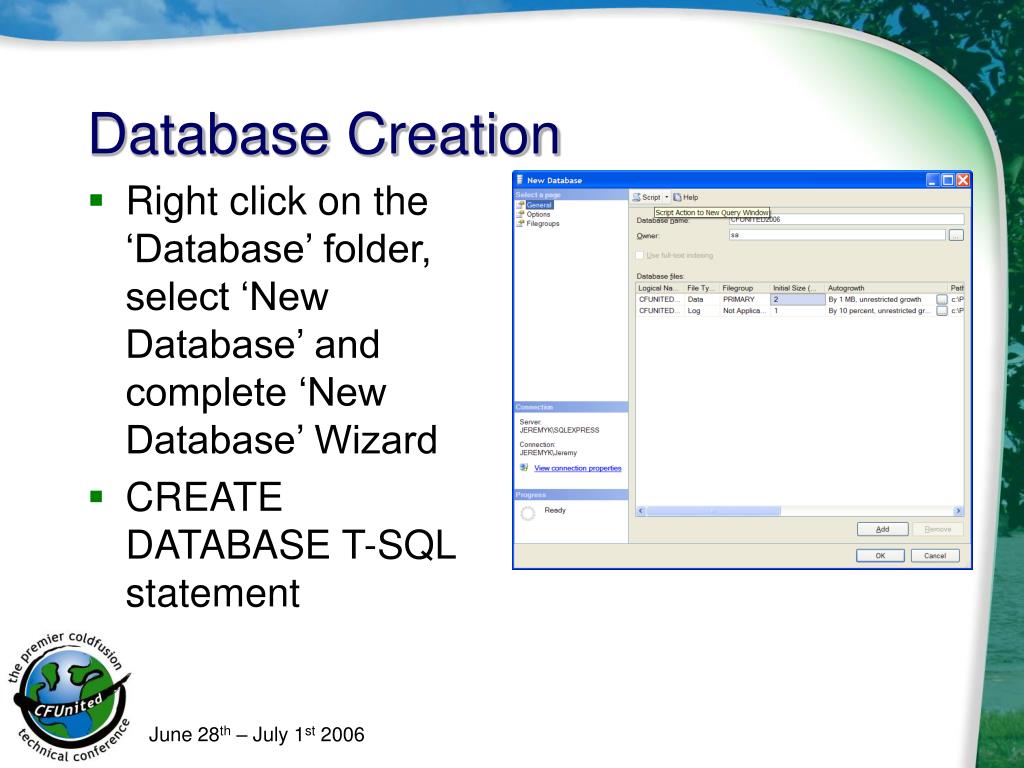Select the Log file logical name cell
The width and height of the screenshot is (1024, 768).
pos(660,311)
